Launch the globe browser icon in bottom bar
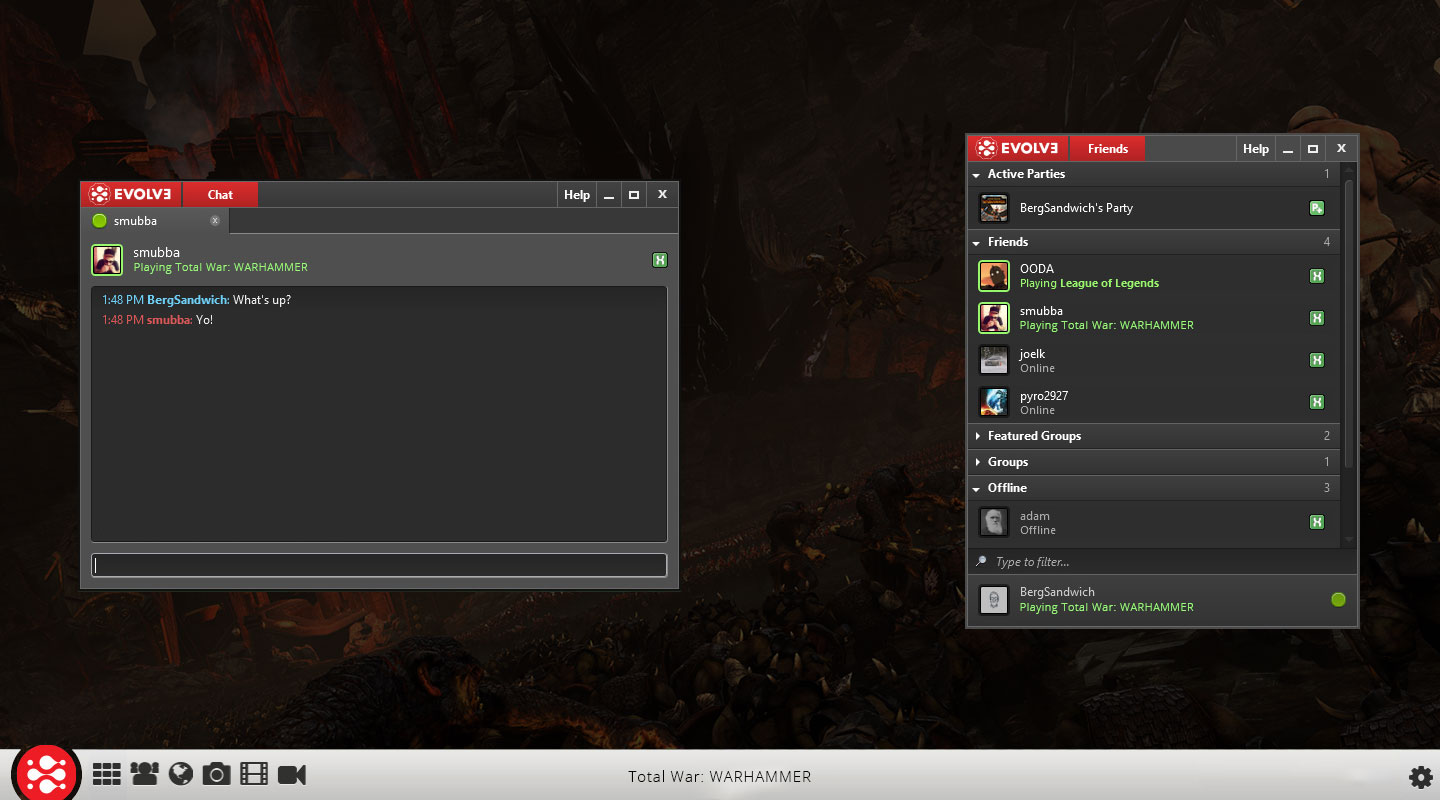 click(x=180, y=774)
